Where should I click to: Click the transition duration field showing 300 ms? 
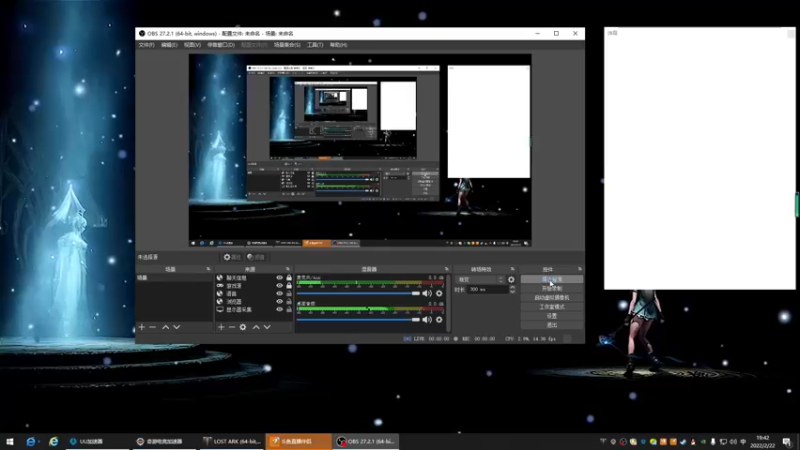click(487, 290)
